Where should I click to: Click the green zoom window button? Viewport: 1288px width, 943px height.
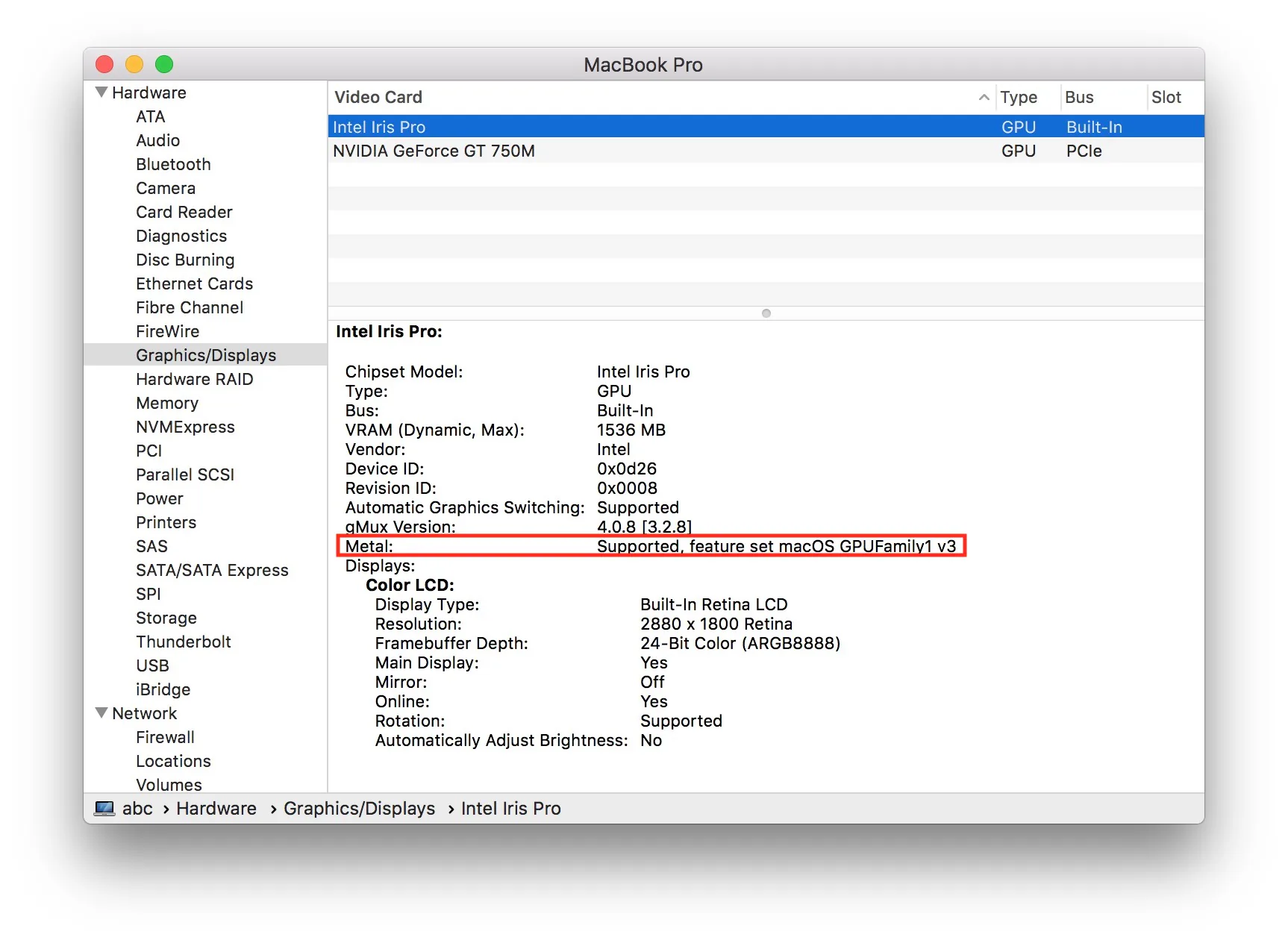click(x=164, y=64)
